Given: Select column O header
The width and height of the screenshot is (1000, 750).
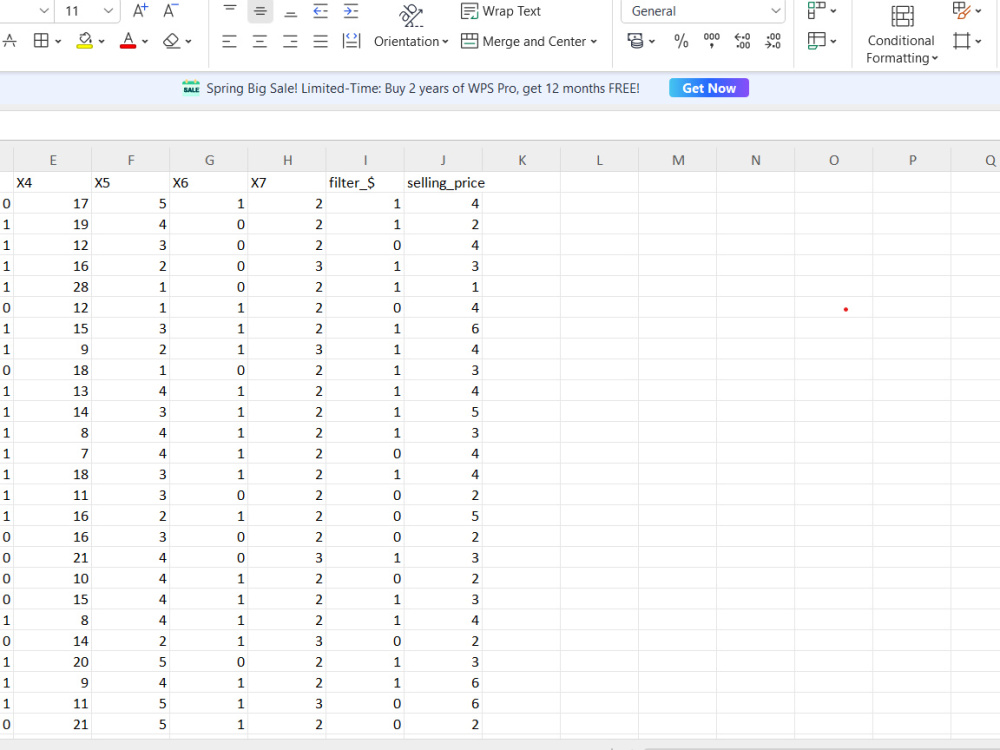Looking at the screenshot, I should (834, 160).
